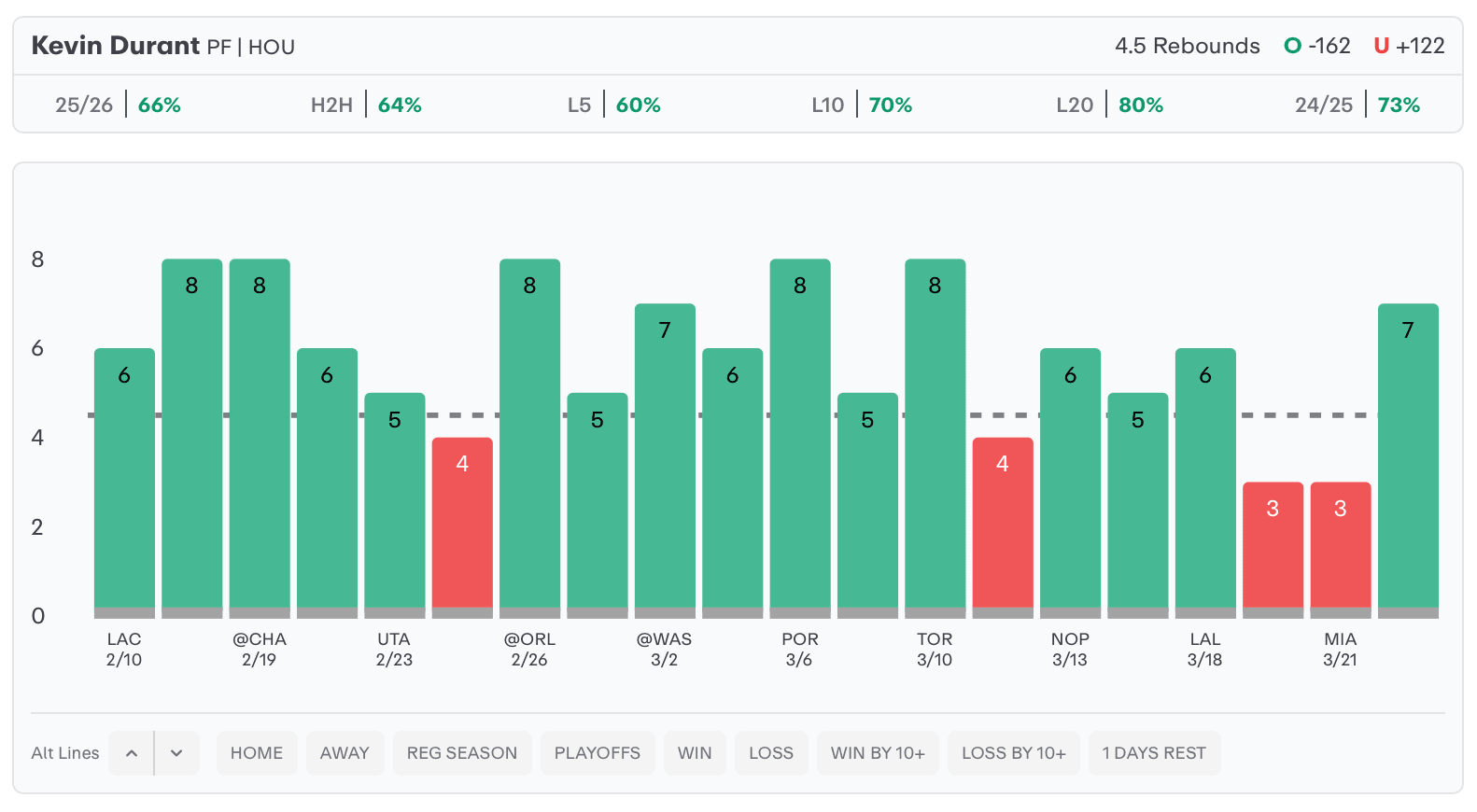Apply the 1 DAYS REST filter
Viewport: 1477px width, 812px height.
[1154, 753]
